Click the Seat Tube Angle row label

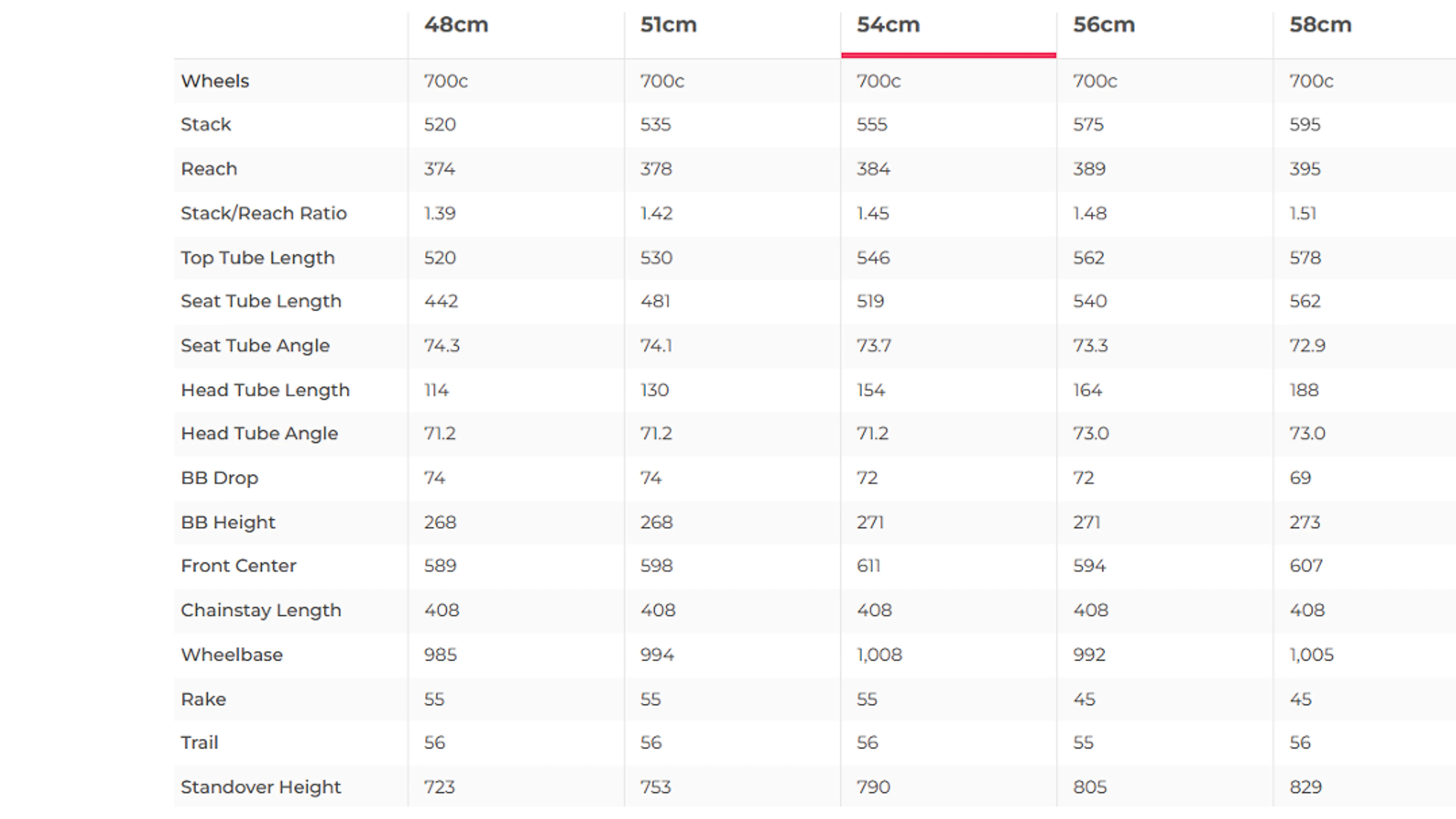tap(255, 345)
